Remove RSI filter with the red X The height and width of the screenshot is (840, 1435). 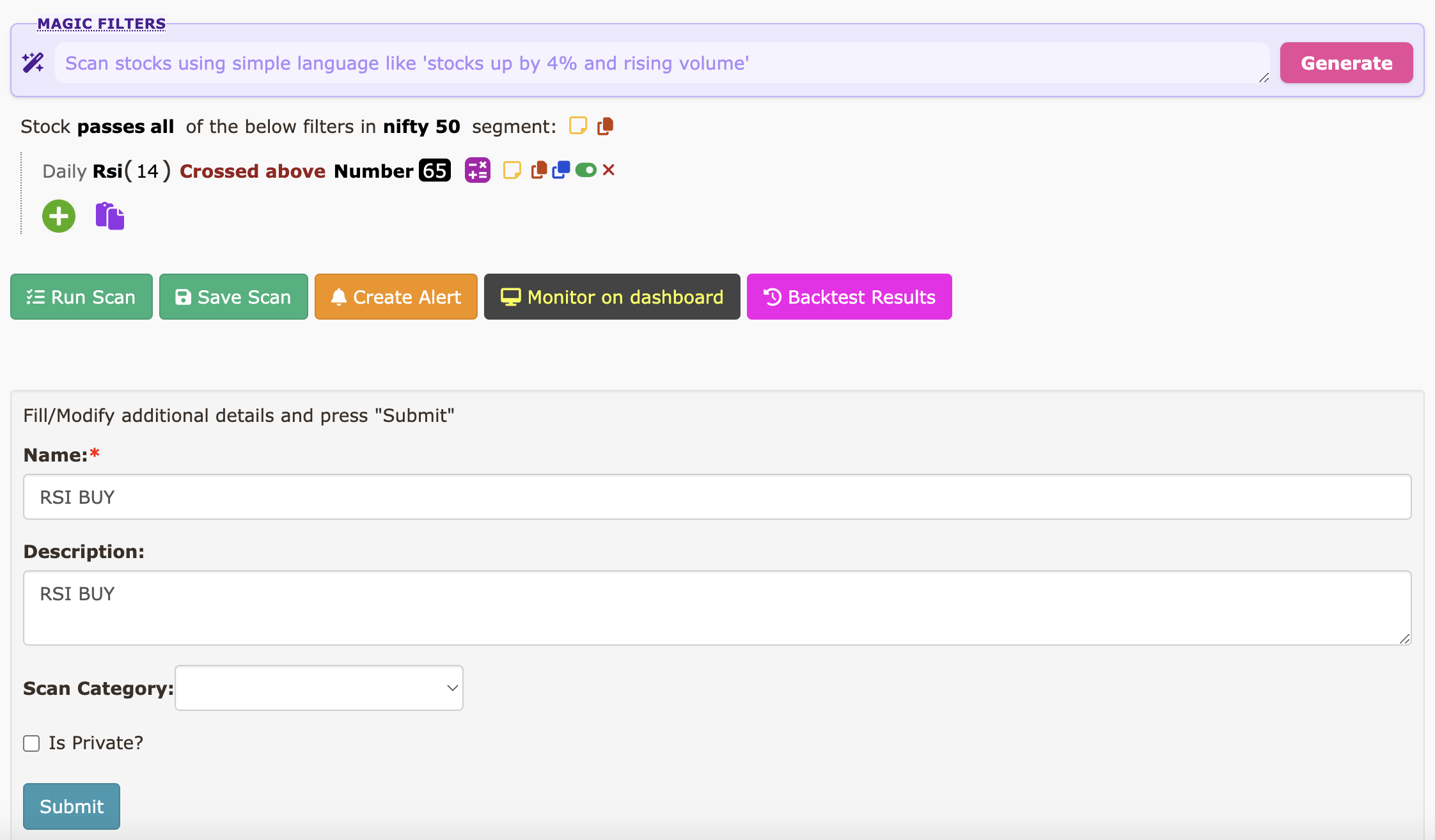point(609,169)
